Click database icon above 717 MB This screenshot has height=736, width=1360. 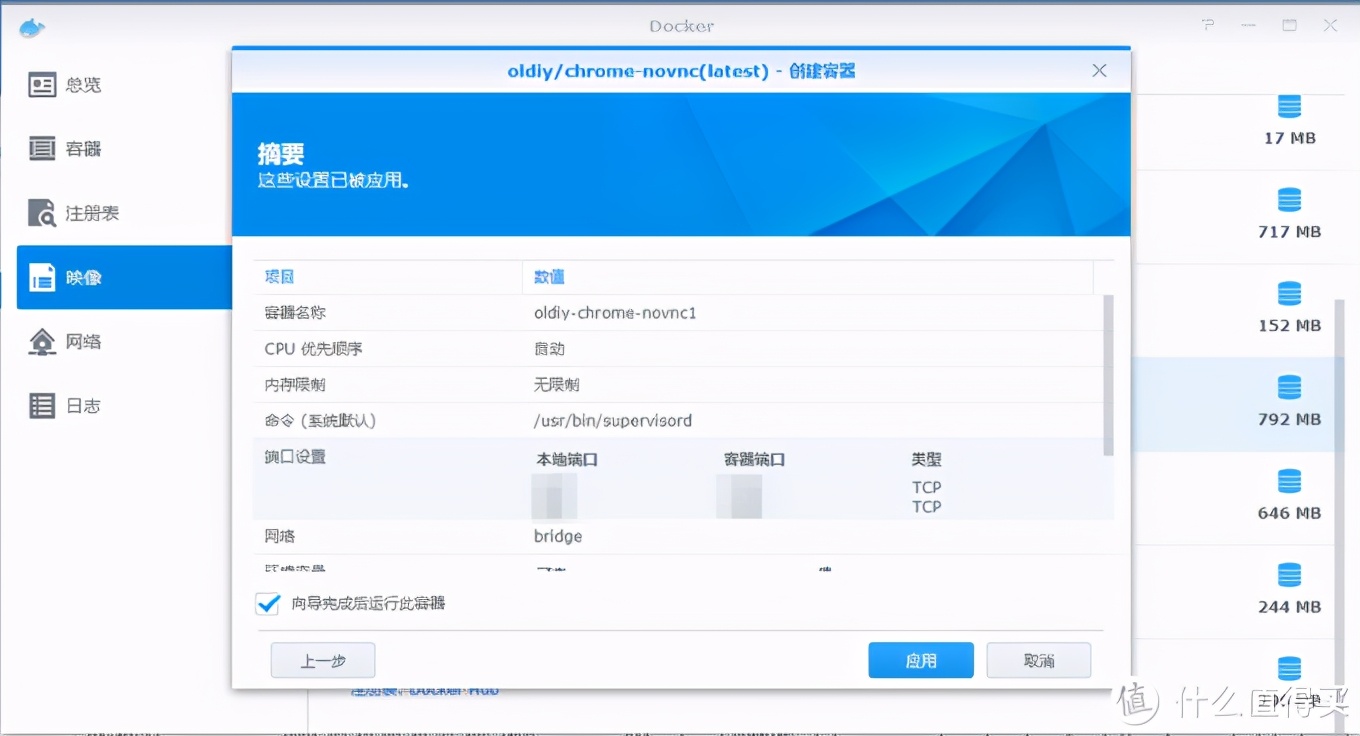(x=1289, y=200)
